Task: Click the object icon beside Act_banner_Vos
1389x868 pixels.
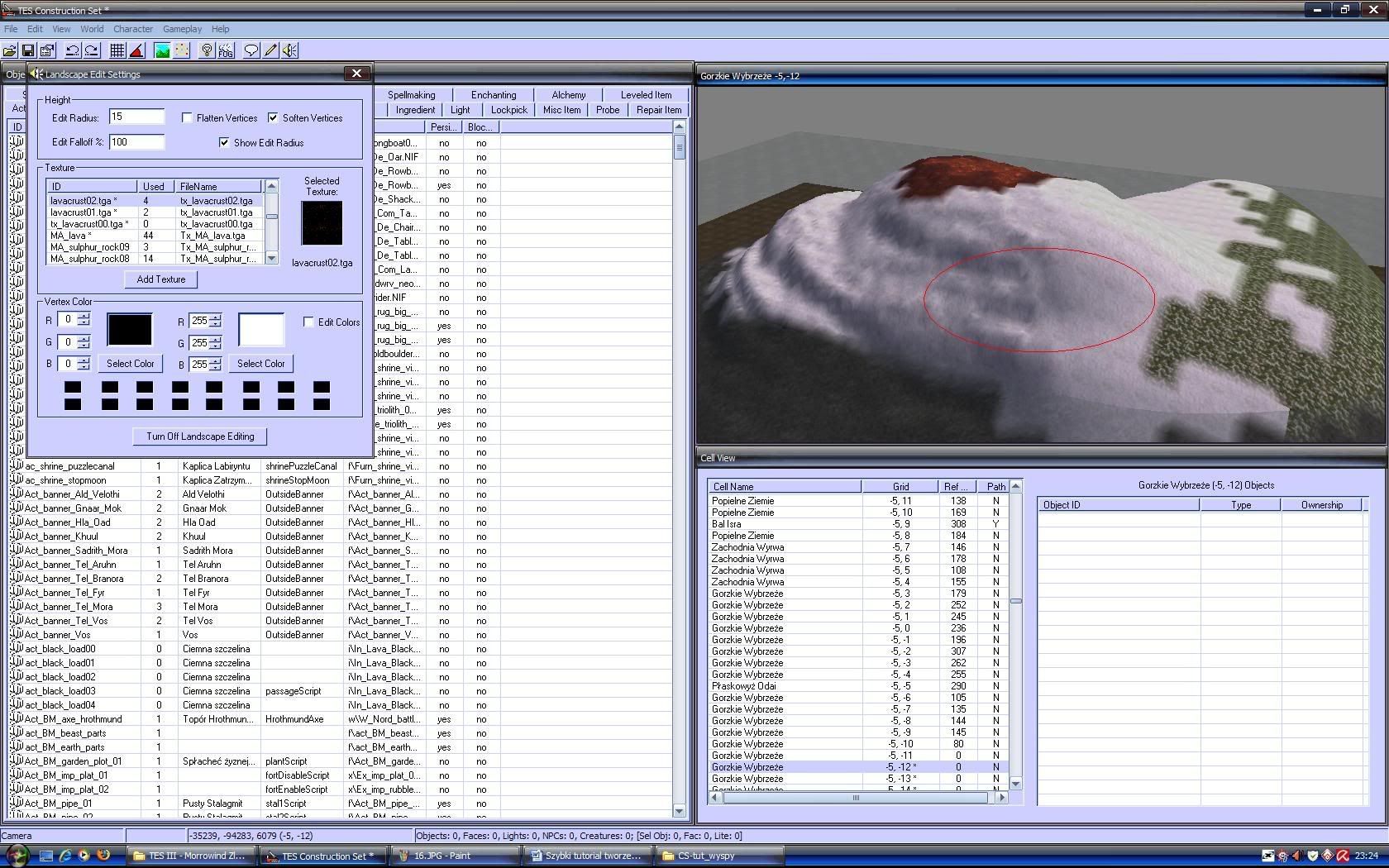Action: click(17, 635)
